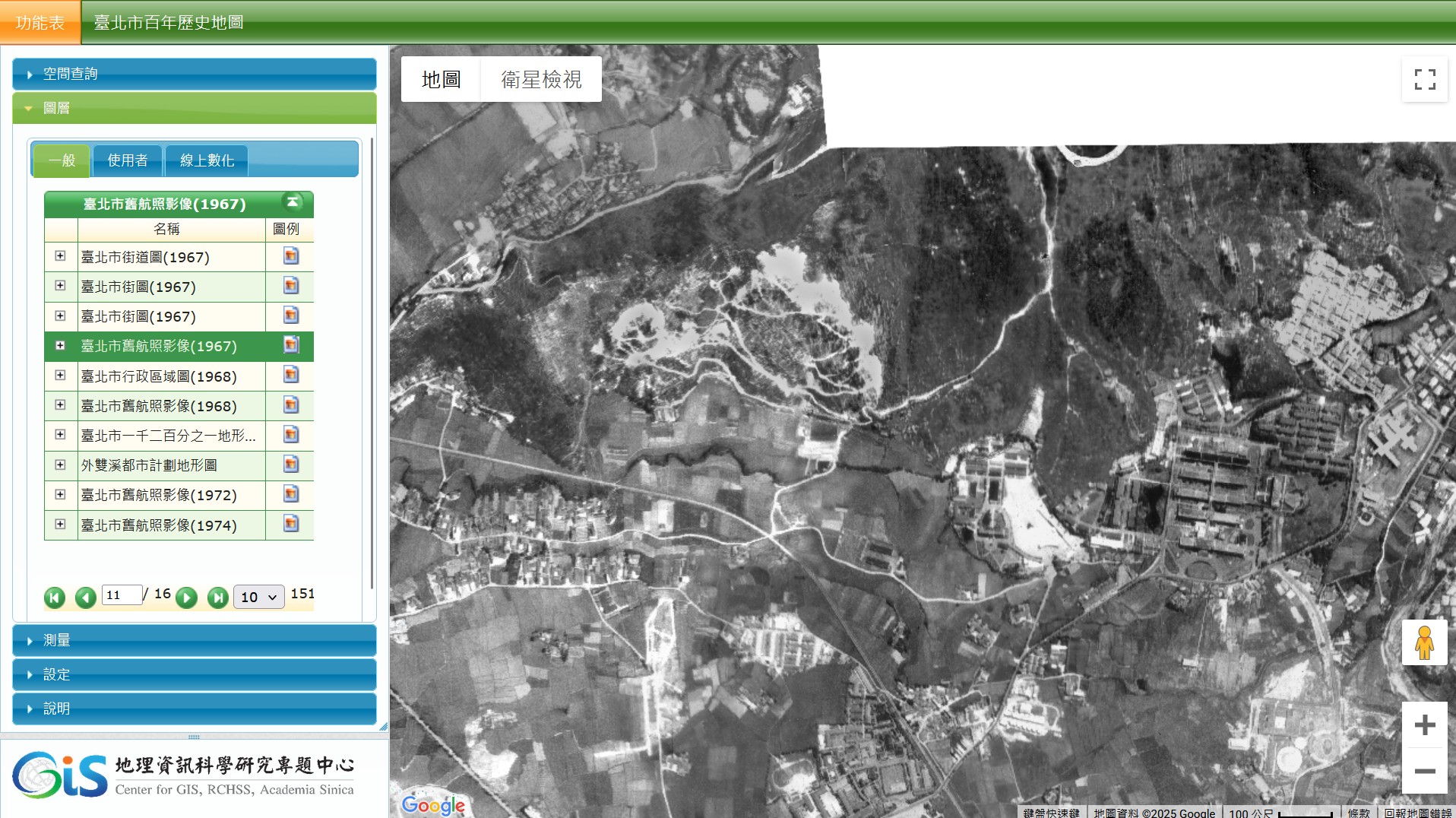Open Academia Sinica GIS center logo
The height and width of the screenshot is (818, 1456).
pos(183,775)
